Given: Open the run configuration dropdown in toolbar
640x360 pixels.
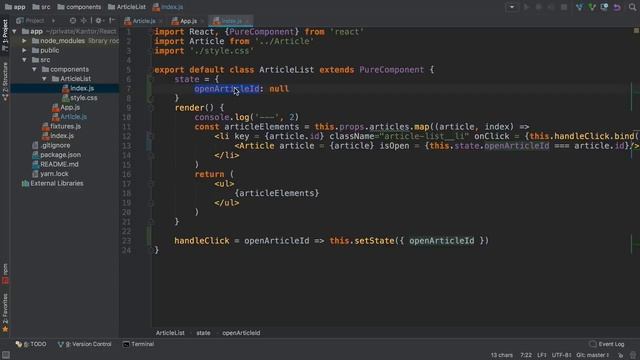Looking at the screenshot, I should pos(512,7).
